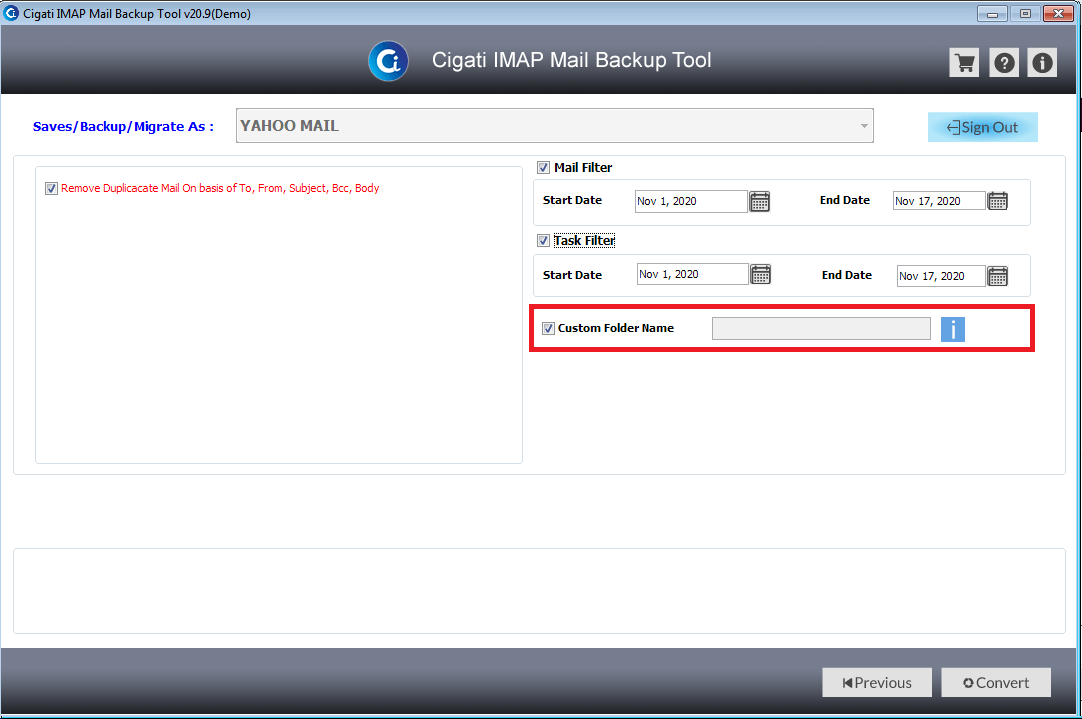Open the shopping cart purchase icon
The height and width of the screenshot is (719, 1082).
coord(964,63)
